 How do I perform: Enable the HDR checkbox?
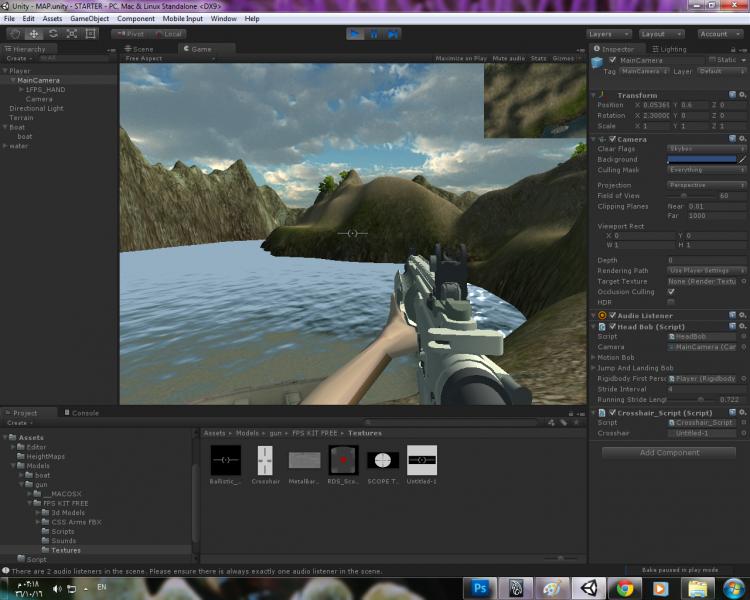tap(671, 302)
